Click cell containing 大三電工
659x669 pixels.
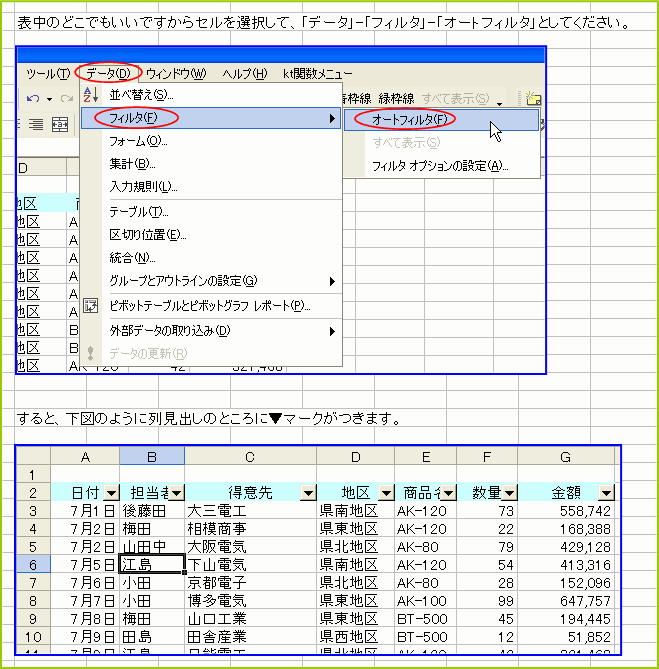(250, 511)
